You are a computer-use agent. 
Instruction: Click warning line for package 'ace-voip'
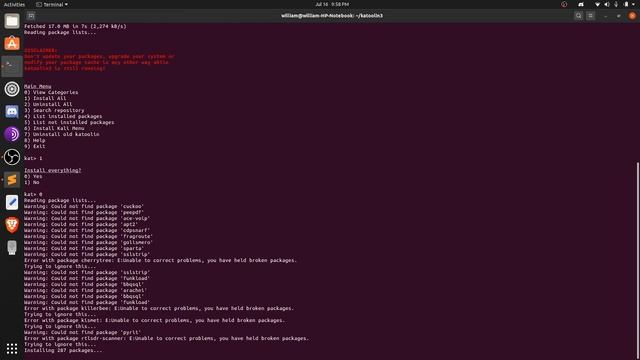(87, 218)
